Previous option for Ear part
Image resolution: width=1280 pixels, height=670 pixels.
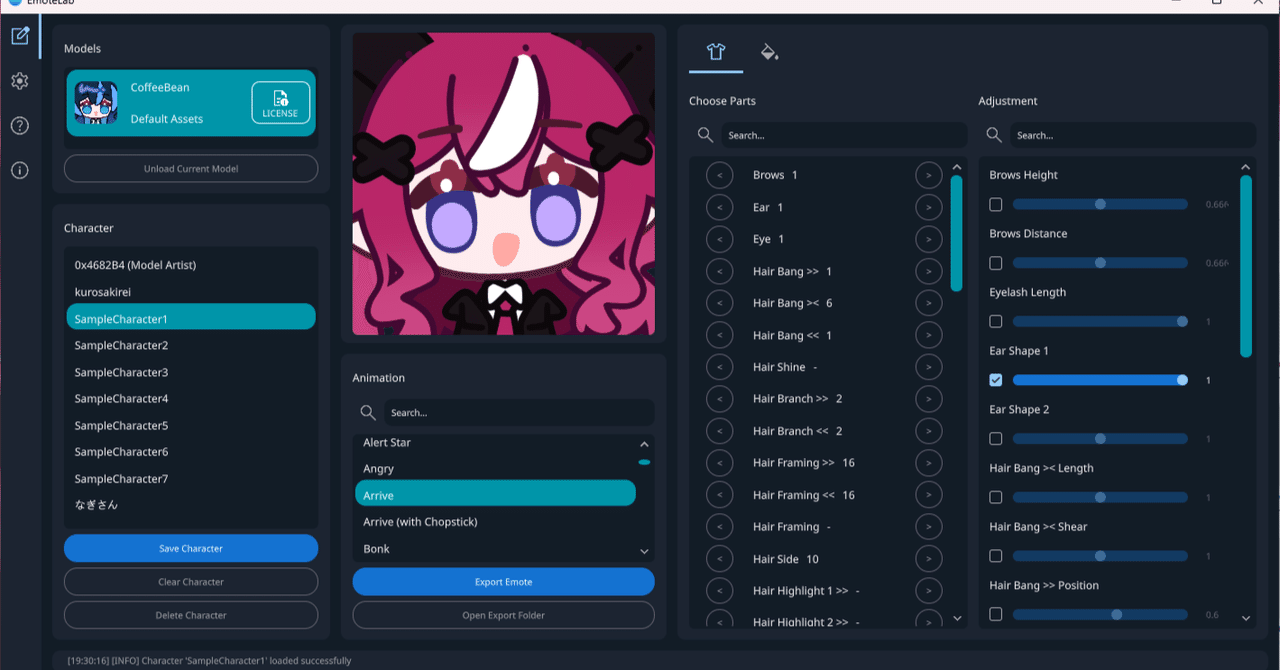[719, 207]
